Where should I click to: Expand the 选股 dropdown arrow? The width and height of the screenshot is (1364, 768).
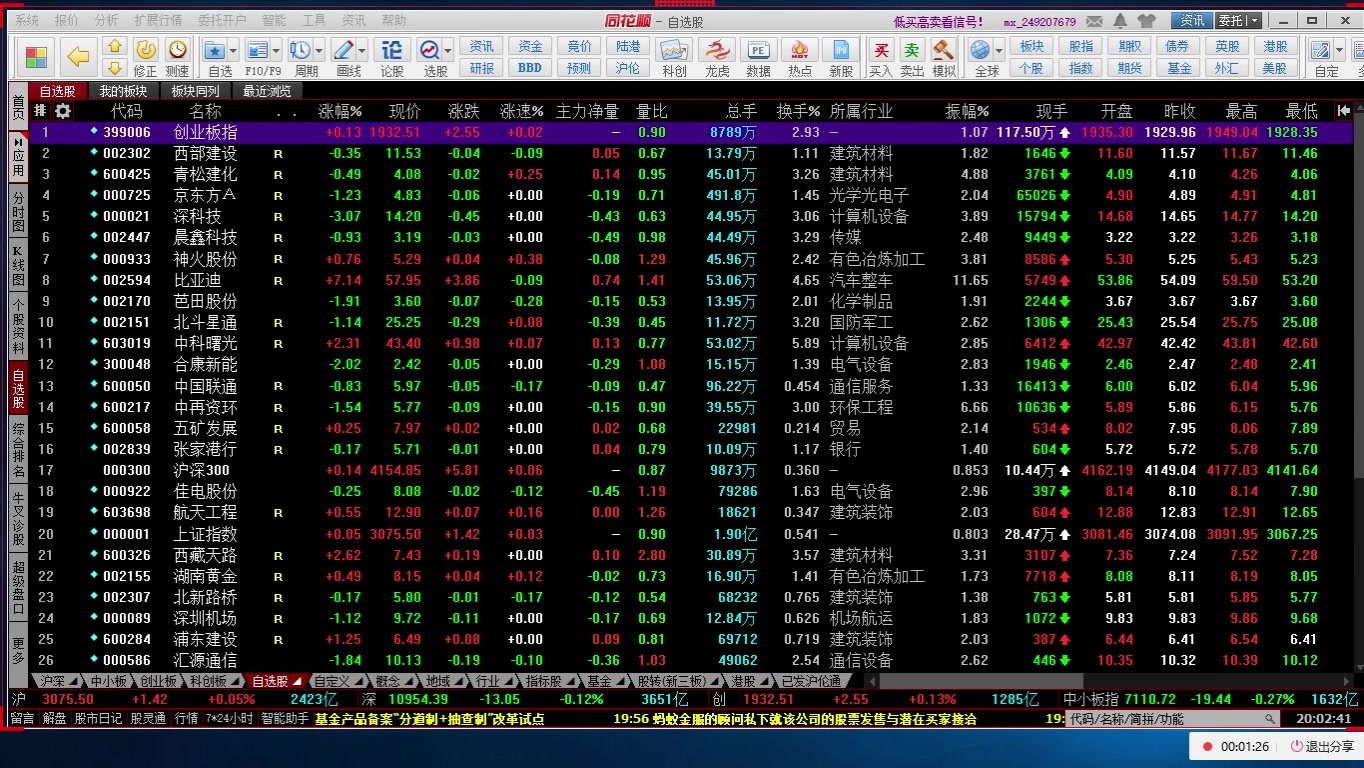[449, 50]
